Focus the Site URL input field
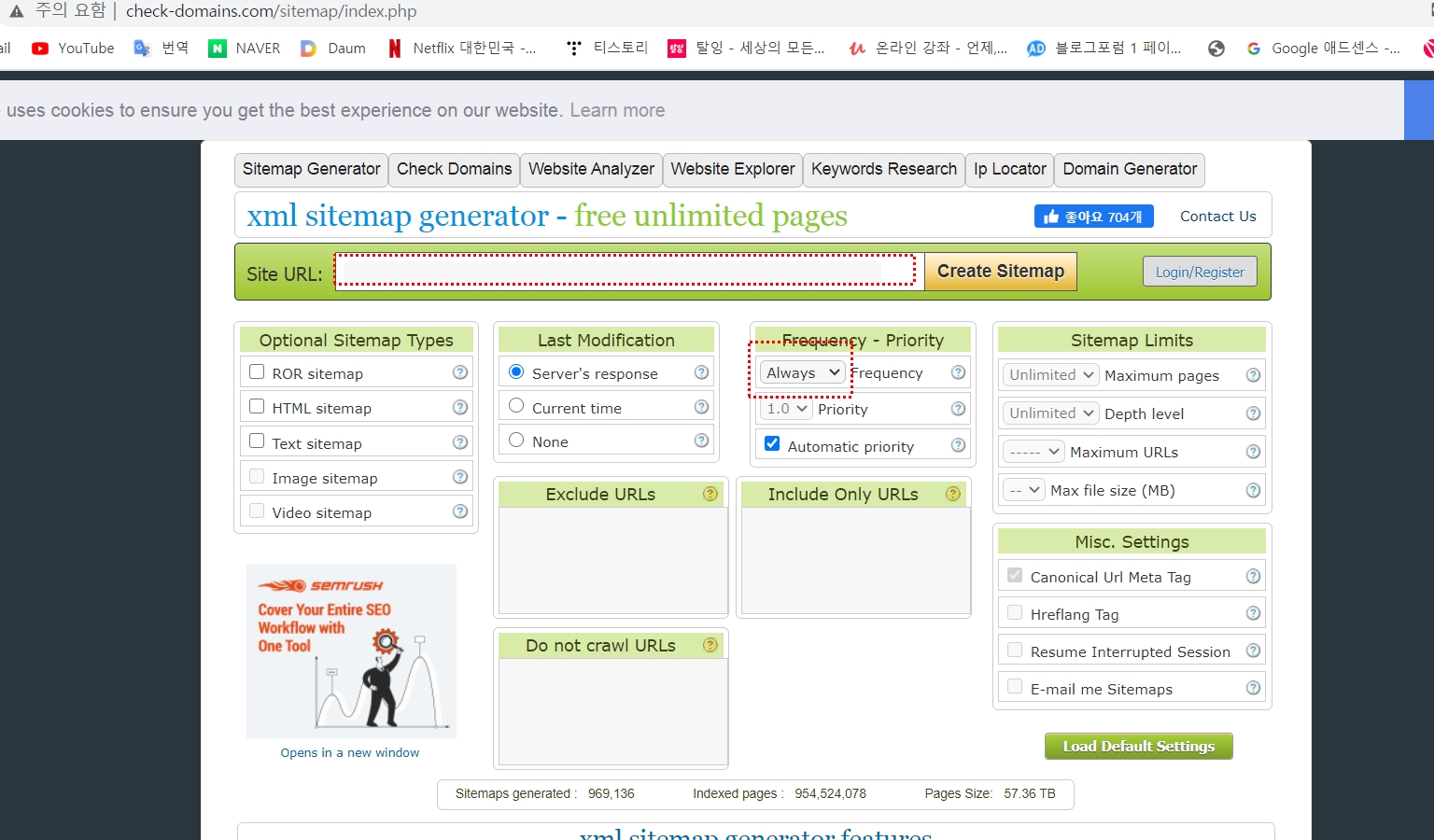 (629, 272)
